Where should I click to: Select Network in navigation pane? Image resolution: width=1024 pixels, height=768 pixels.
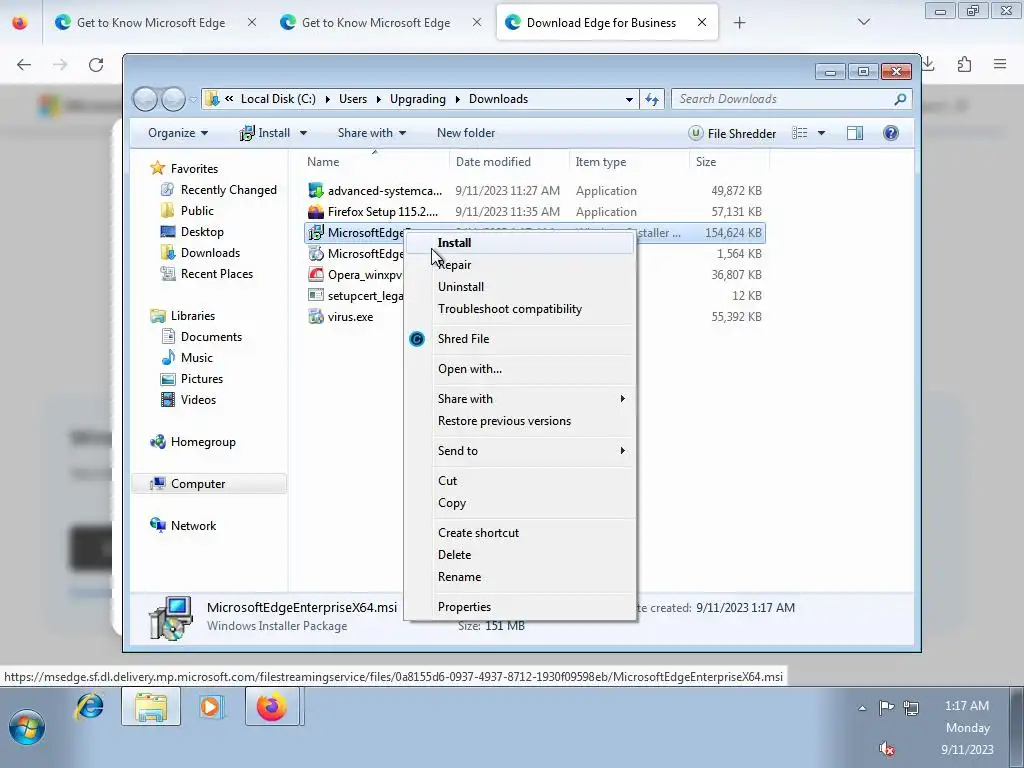click(193, 526)
